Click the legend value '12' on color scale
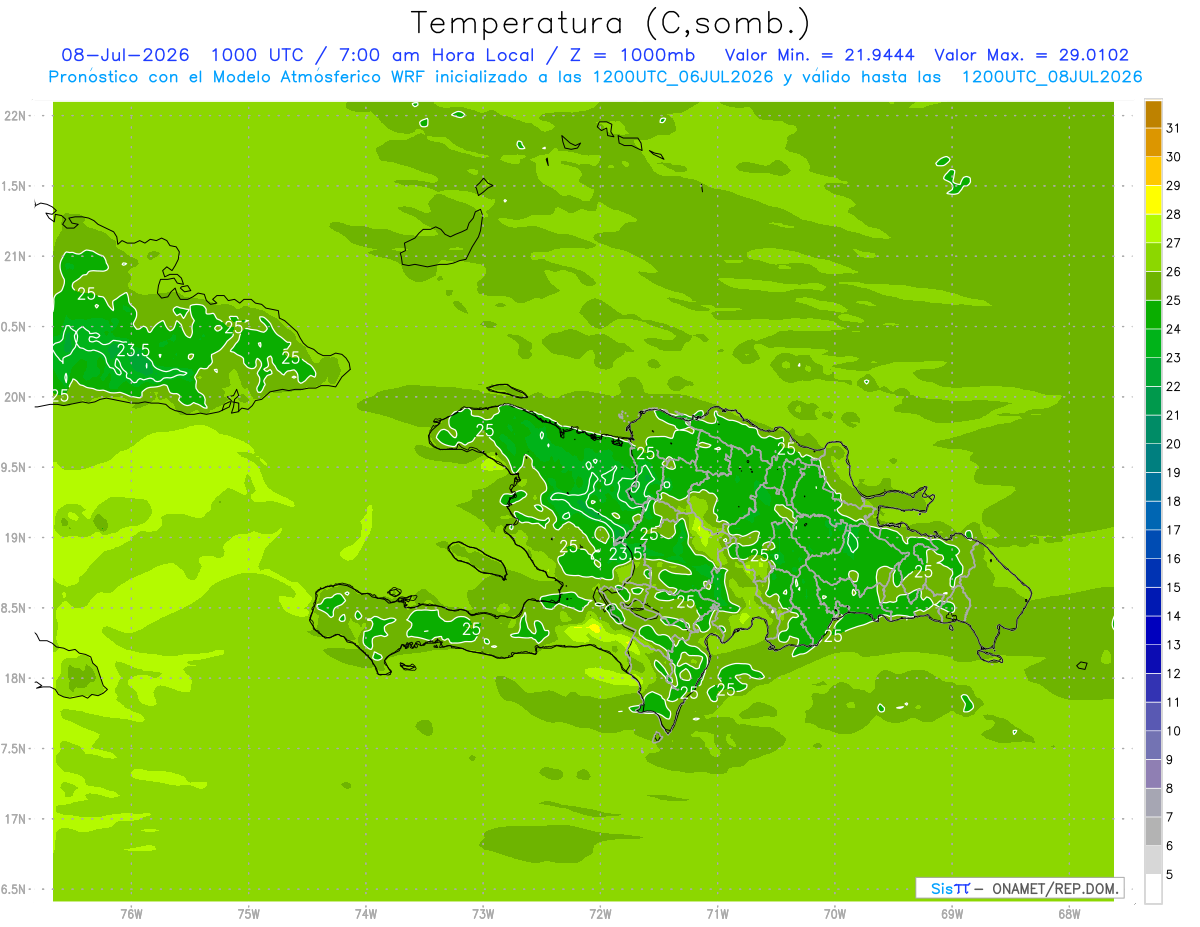The height and width of the screenshot is (927, 1200). click(1174, 673)
